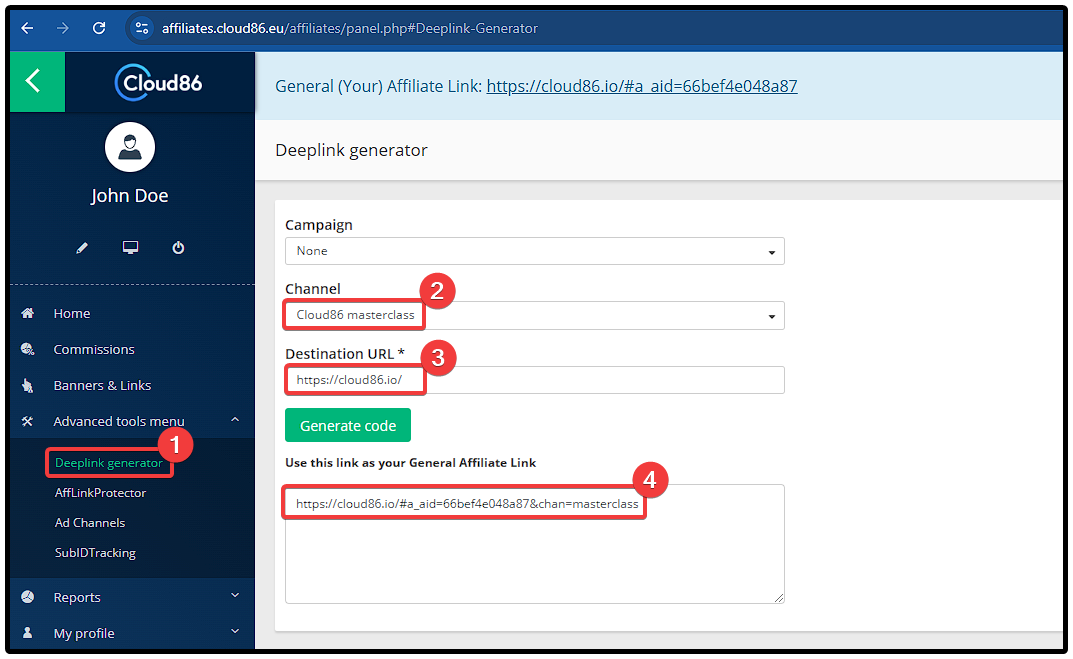Click the Advanced tools menu label
The height and width of the screenshot is (659, 1073).
[x=119, y=422]
